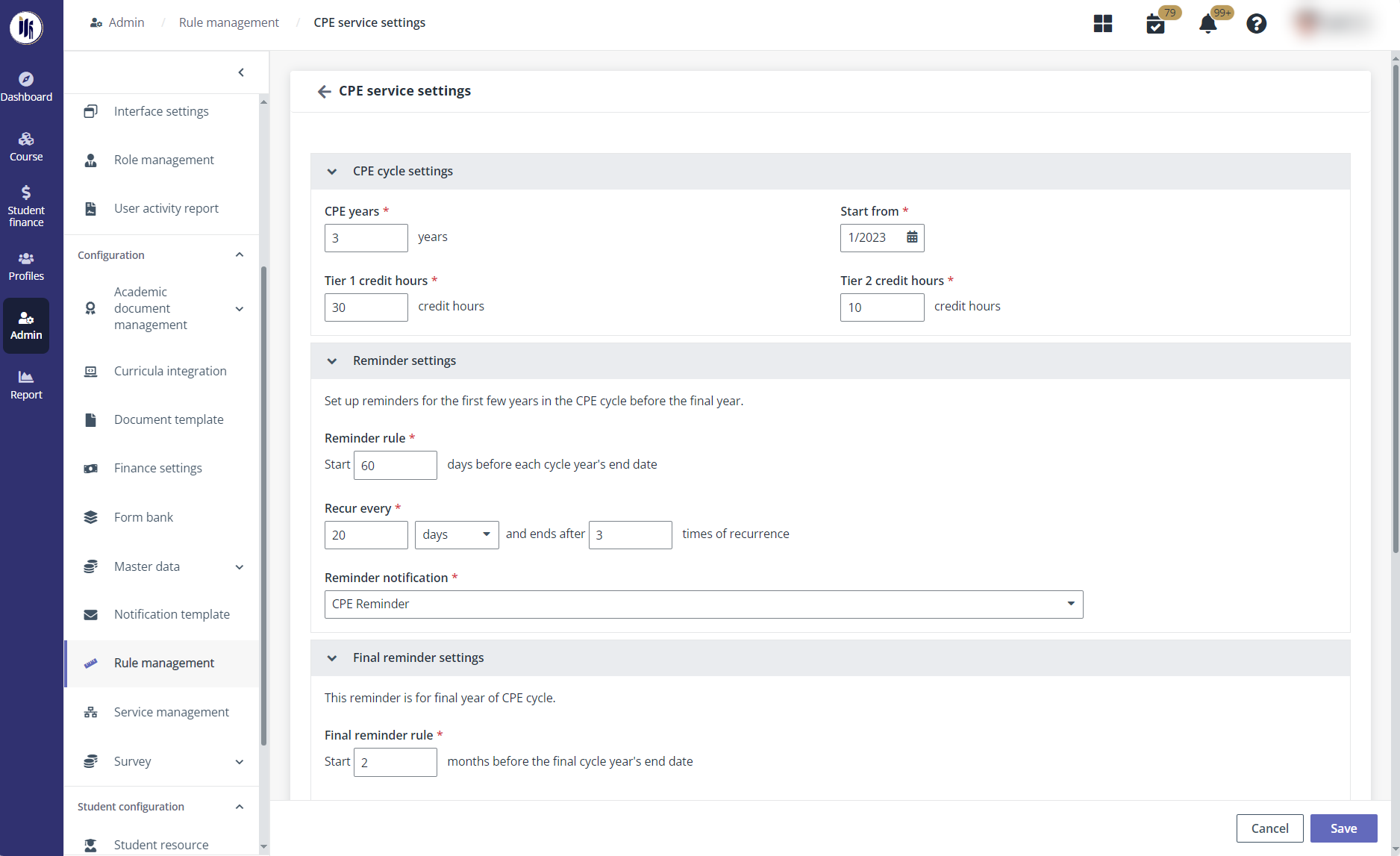
Task: Open the calendar tasks icon with 79 badge
Action: coord(1155,24)
